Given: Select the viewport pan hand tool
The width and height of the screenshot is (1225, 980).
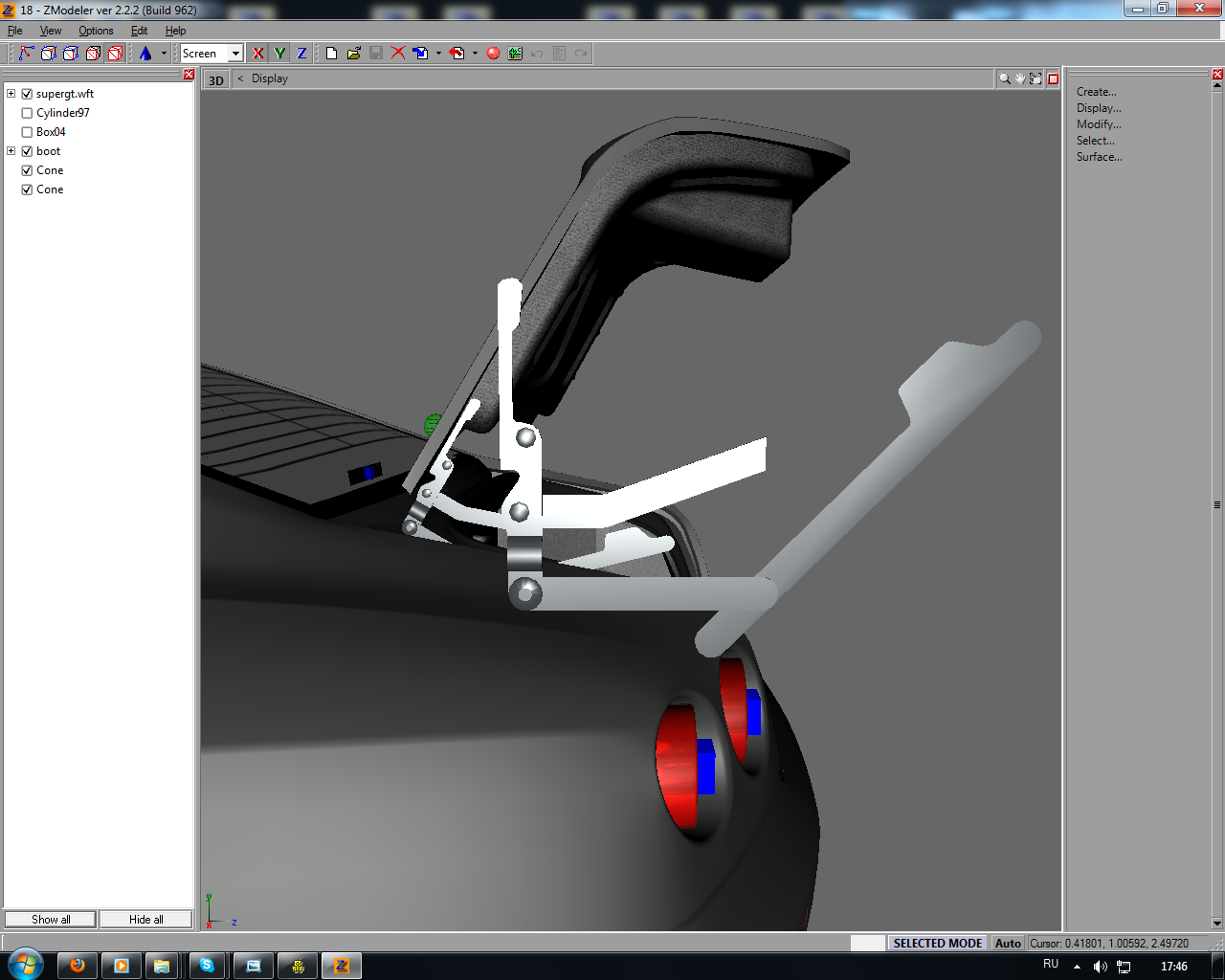Looking at the screenshot, I should pyautogui.click(x=1020, y=79).
